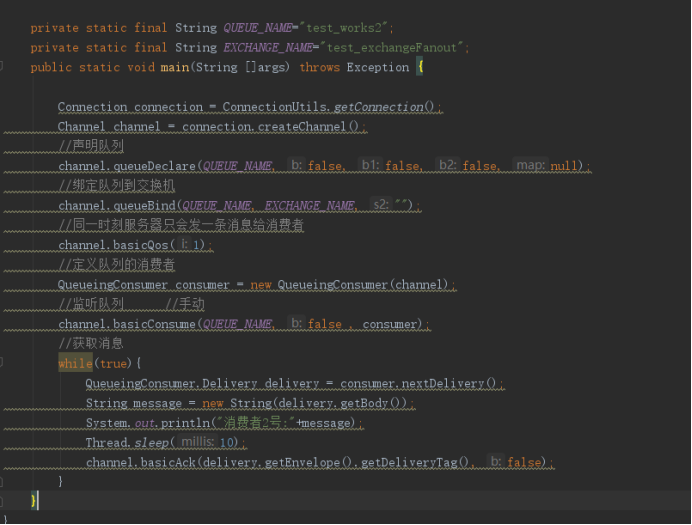The height and width of the screenshot is (525, 692).
Task: Click the highlighted while keyword
Action: tap(75, 364)
